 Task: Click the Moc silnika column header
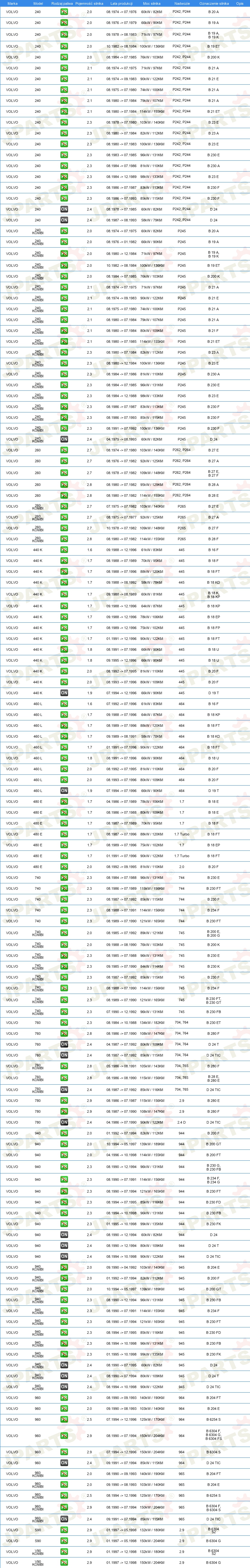point(151,3)
